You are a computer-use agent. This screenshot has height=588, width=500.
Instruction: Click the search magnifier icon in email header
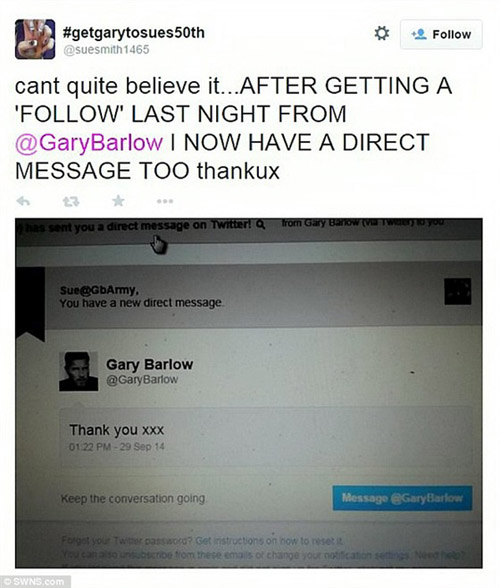pyautogui.click(x=261, y=225)
